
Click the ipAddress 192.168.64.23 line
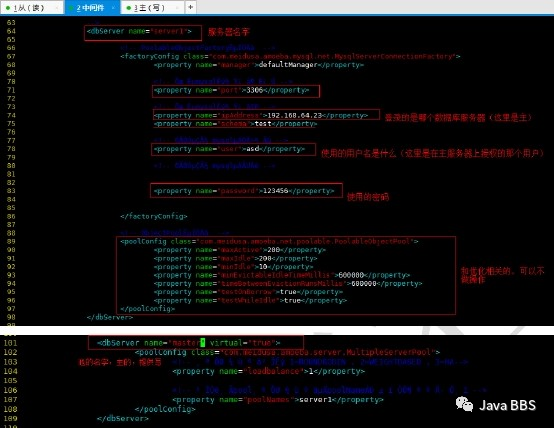[261, 115]
